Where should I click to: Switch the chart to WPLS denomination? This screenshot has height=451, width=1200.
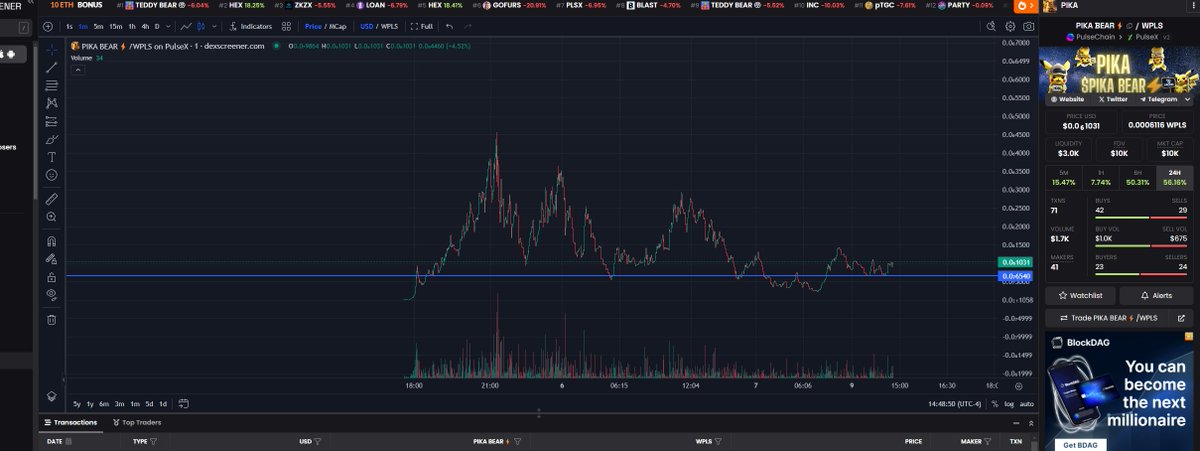pos(391,26)
